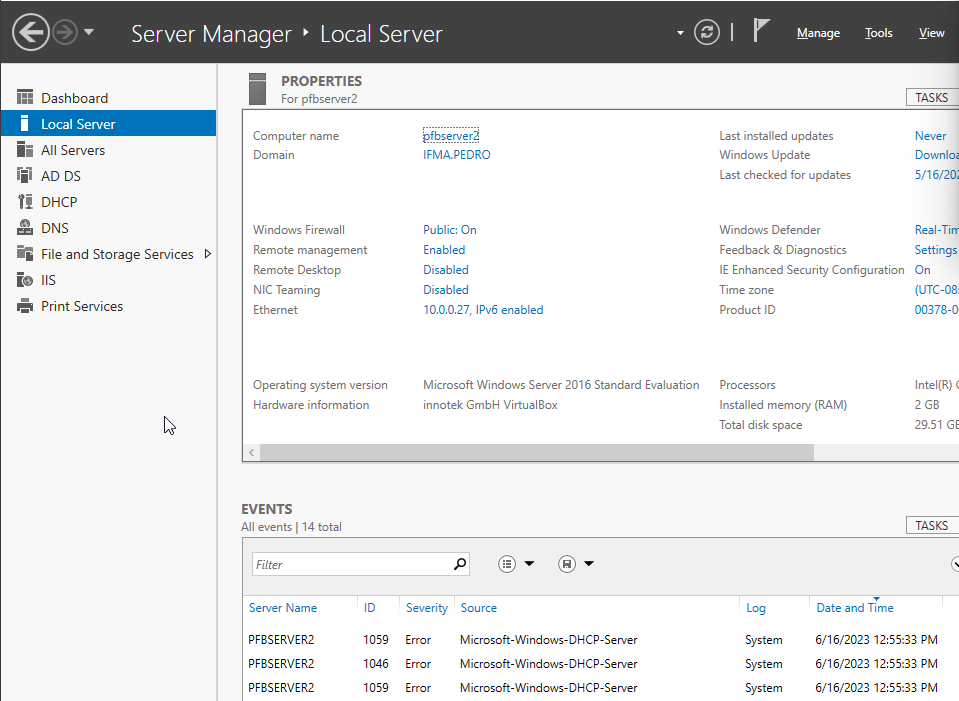Disable IE Enhanced Security Configuration

[x=922, y=269]
